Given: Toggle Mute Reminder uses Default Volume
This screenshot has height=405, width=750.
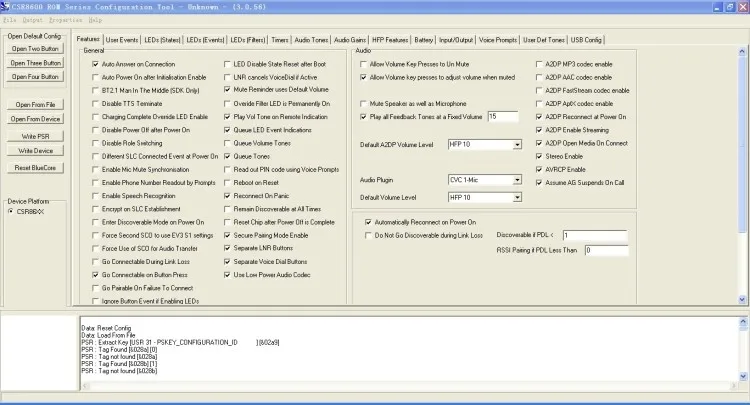Looking at the screenshot, I should coord(227,89).
